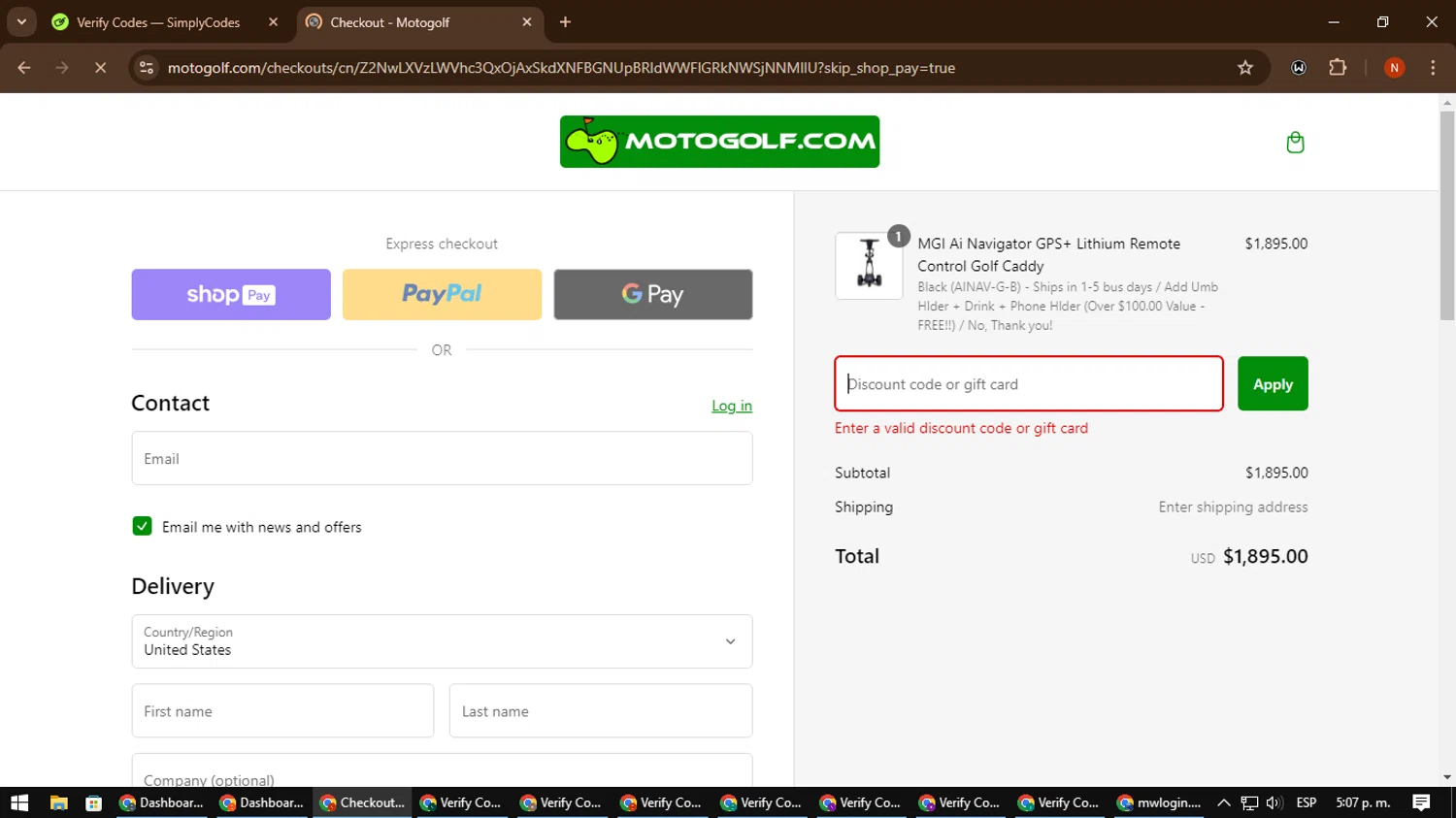
Task: Click the ESP language indicator
Action: (x=1307, y=802)
